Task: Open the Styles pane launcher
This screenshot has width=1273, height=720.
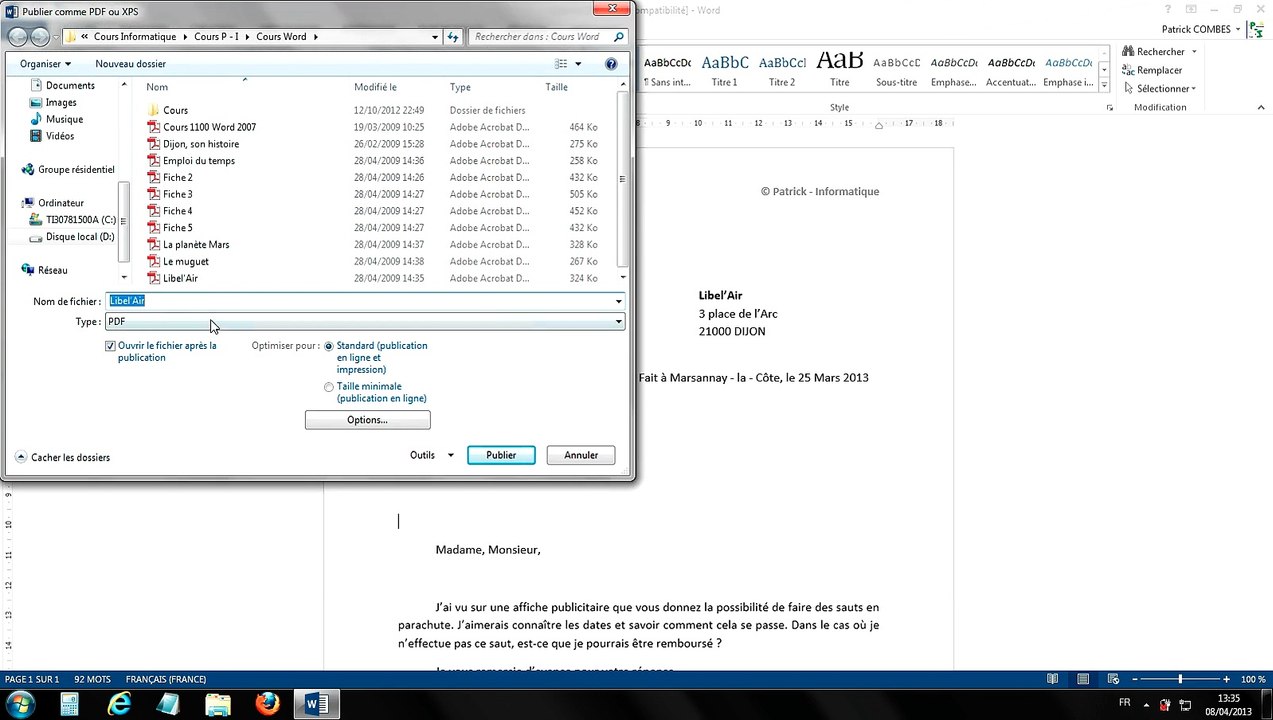Action: click(1109, 107)
